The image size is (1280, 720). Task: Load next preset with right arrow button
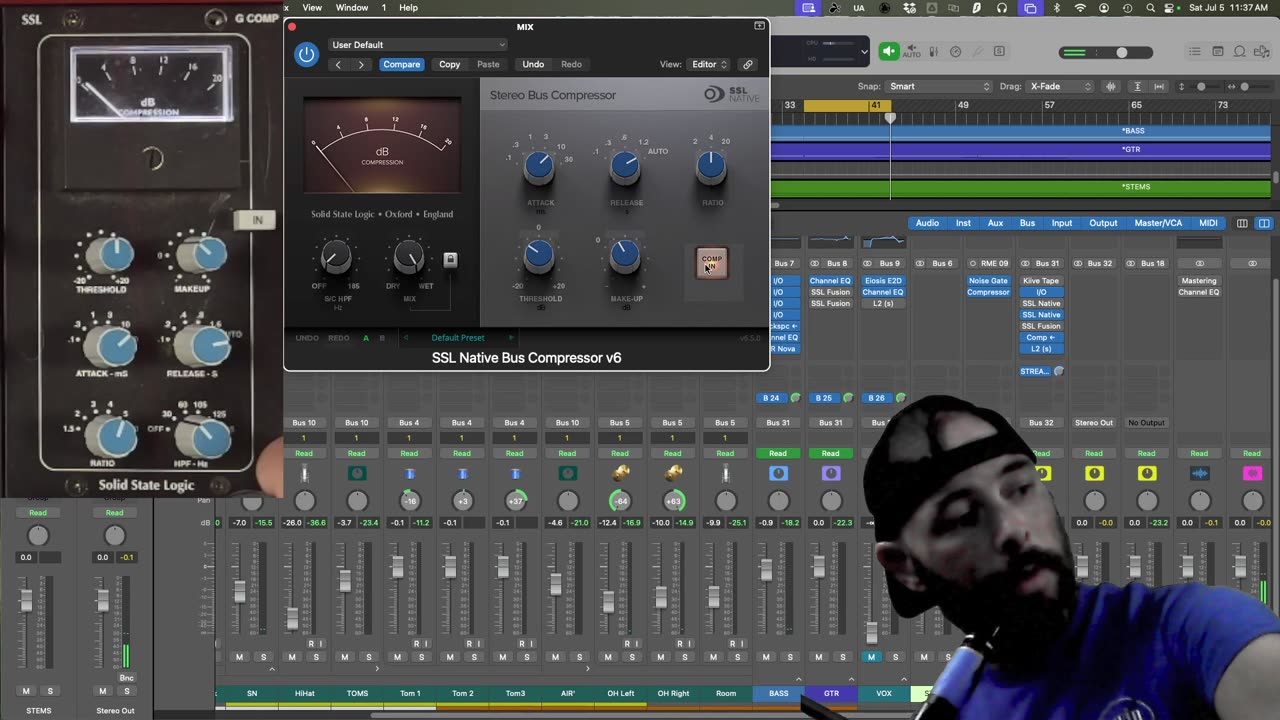click(x=361, y=64)
